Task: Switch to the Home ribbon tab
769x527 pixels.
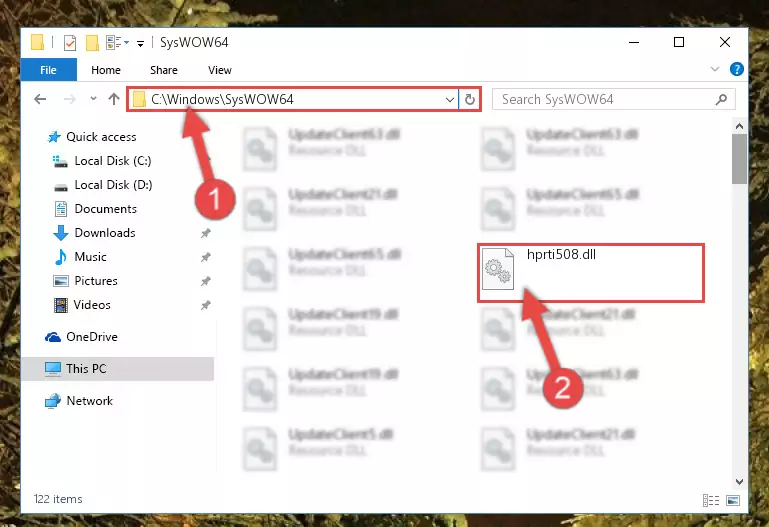Action: [106, 70]
